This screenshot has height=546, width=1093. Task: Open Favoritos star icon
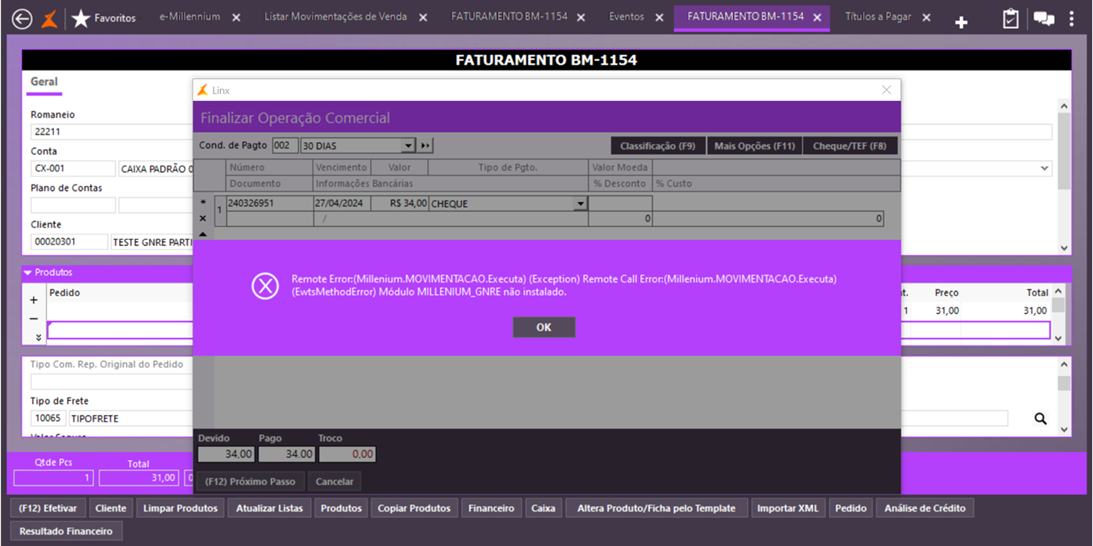tap(81, 20)
